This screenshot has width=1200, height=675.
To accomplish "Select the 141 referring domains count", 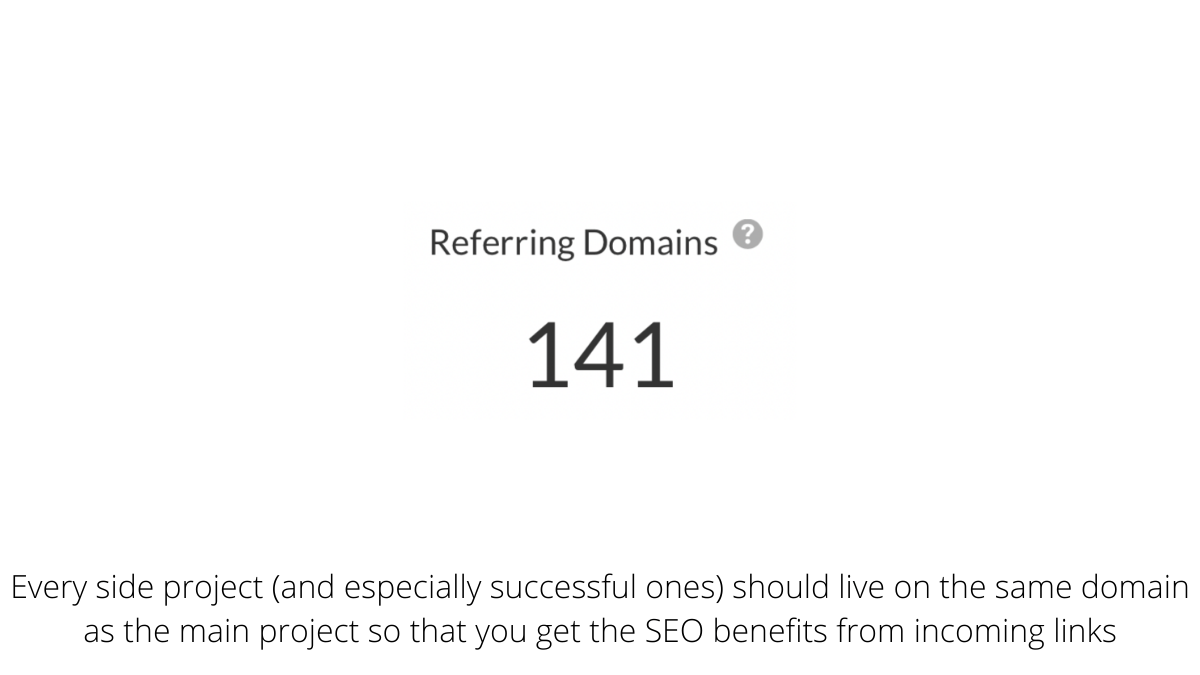I will pyautogui.click(x=600, y=356).
